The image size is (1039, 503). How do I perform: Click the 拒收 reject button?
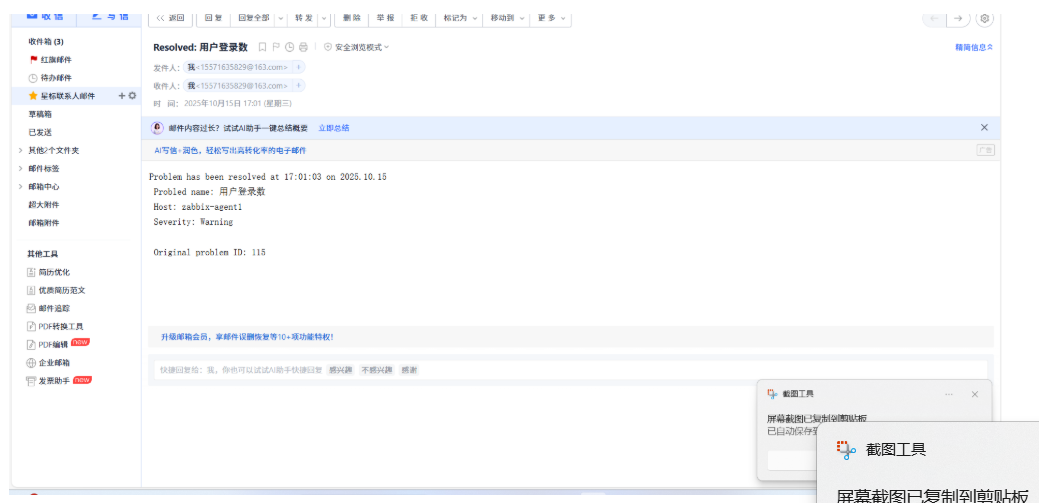(419, 18)
